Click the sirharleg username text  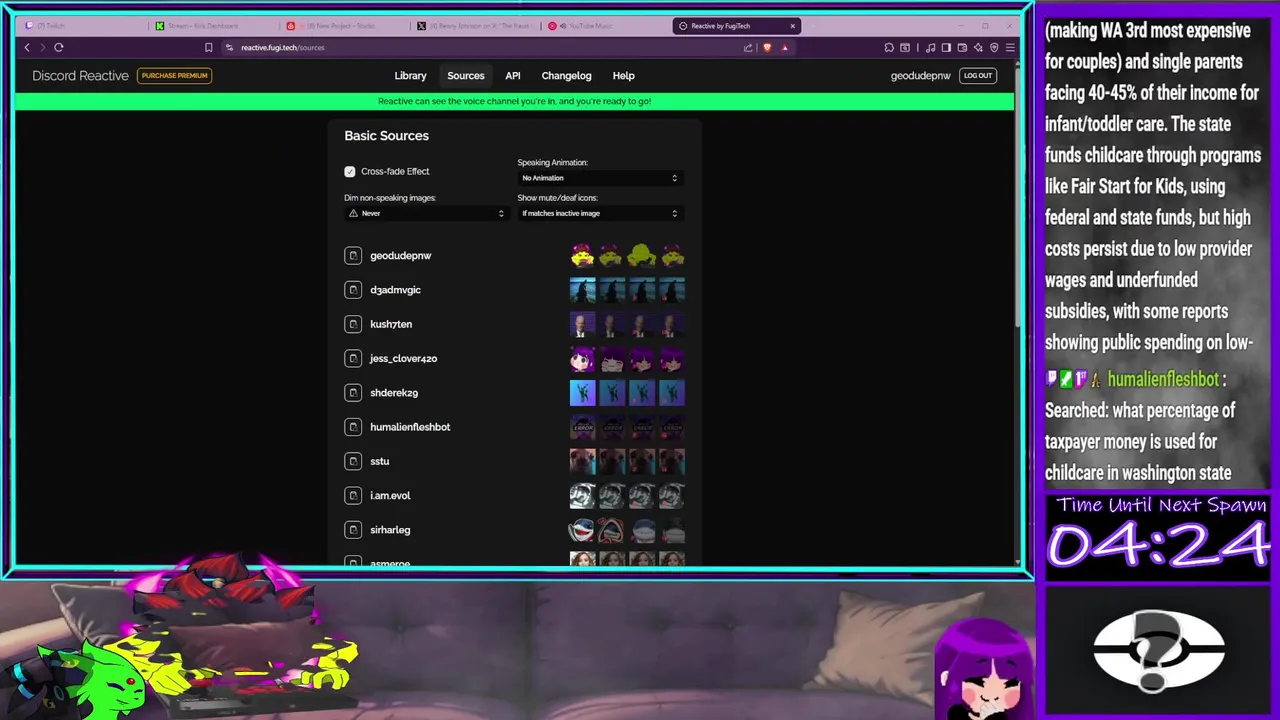point(390,530)
